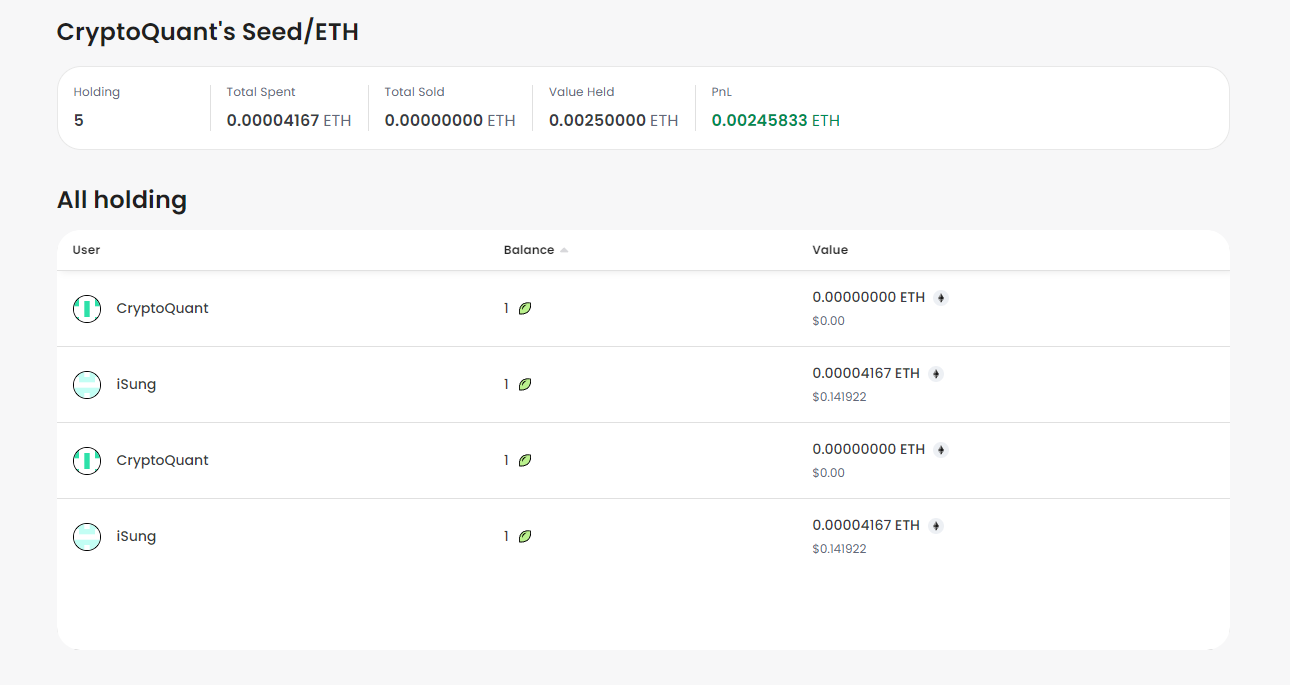Click the avatar in the first iSung row
Viewport: 1290px width, 685px height.
coord(87,385)
